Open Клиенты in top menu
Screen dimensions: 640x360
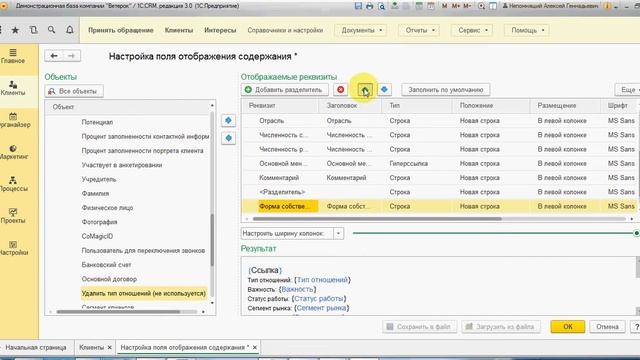pyautogui.click(x=179, y=30)
